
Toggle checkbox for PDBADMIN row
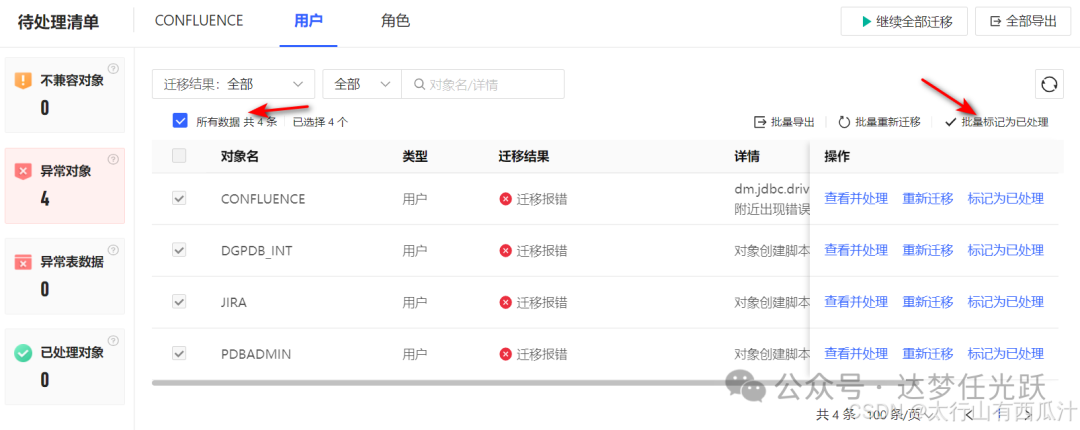(x=179, y=354)
